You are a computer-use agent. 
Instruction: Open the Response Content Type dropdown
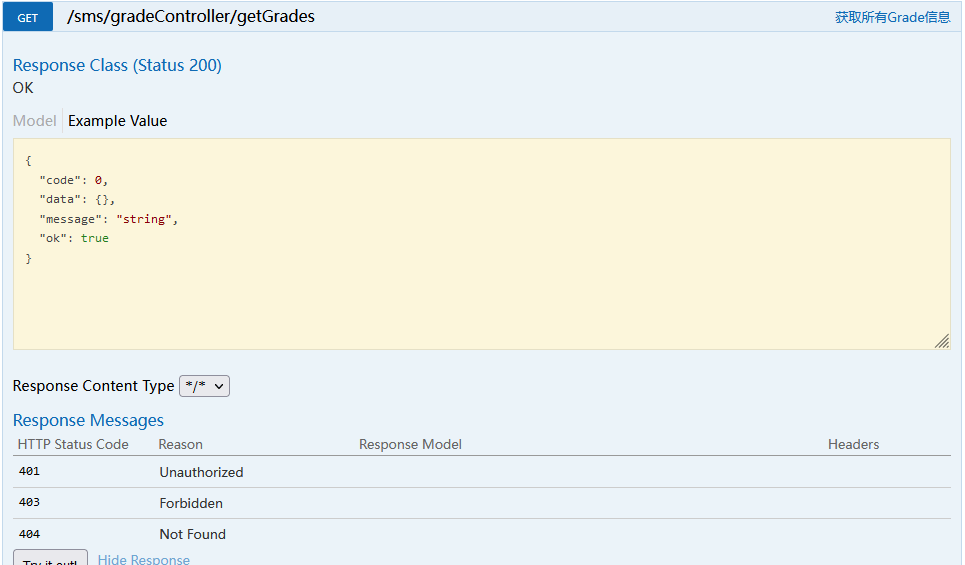tap(204, 386)
